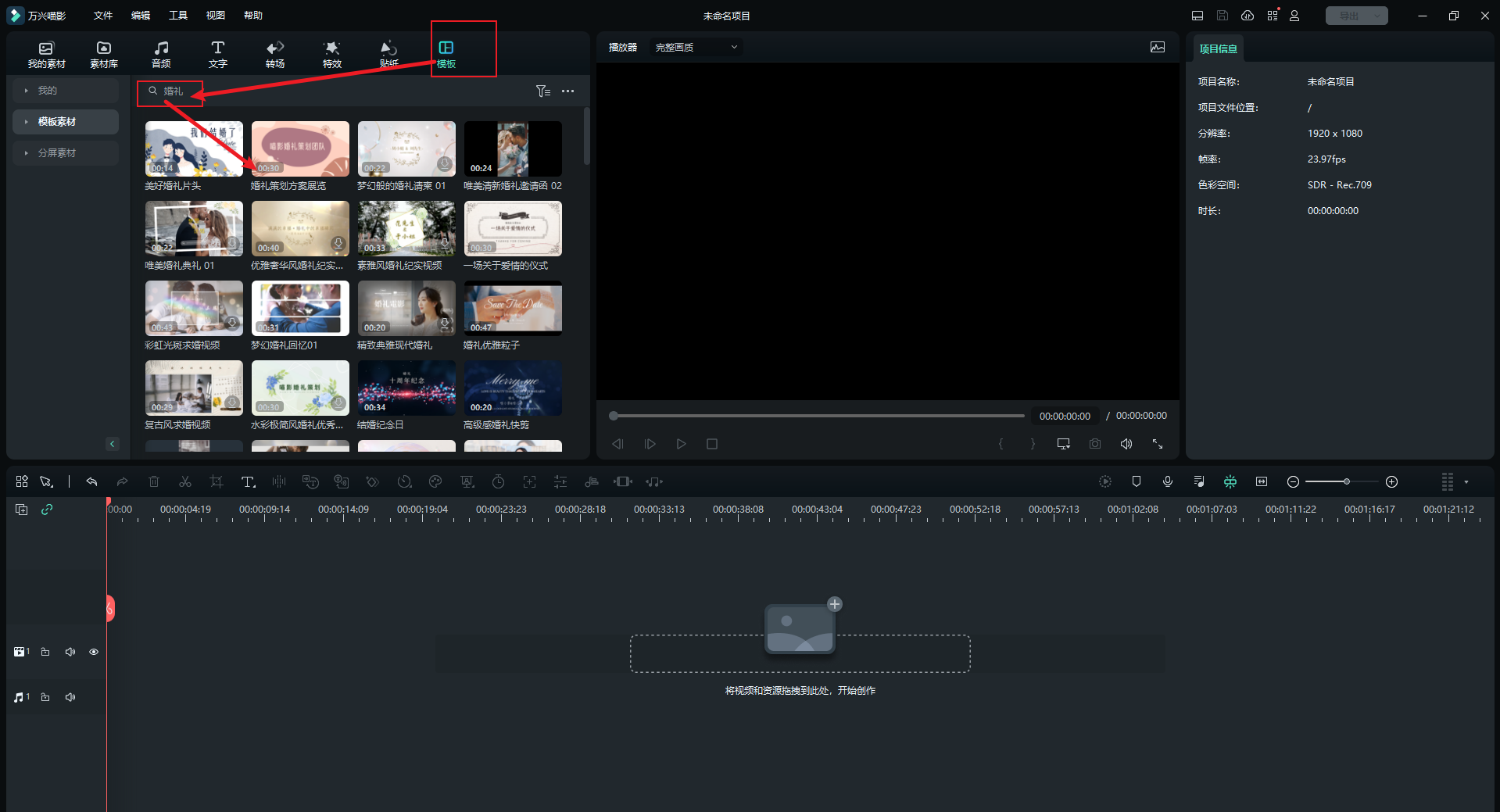Select the 美好婚礼片头 template thumbnail
Screen dimensions: 1500x812
[x=194, y=148]
